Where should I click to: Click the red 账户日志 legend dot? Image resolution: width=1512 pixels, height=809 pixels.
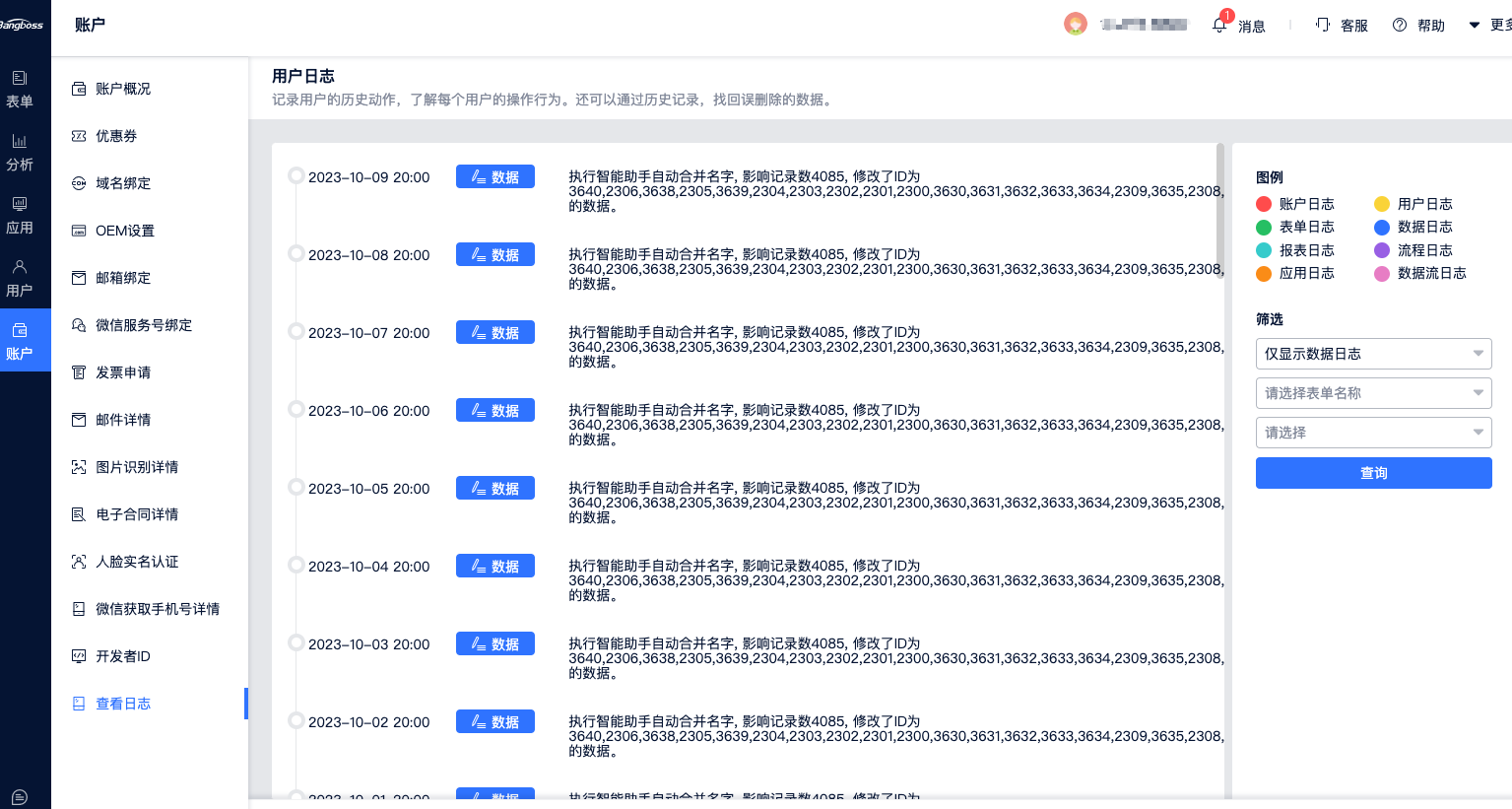point(1264,204)
